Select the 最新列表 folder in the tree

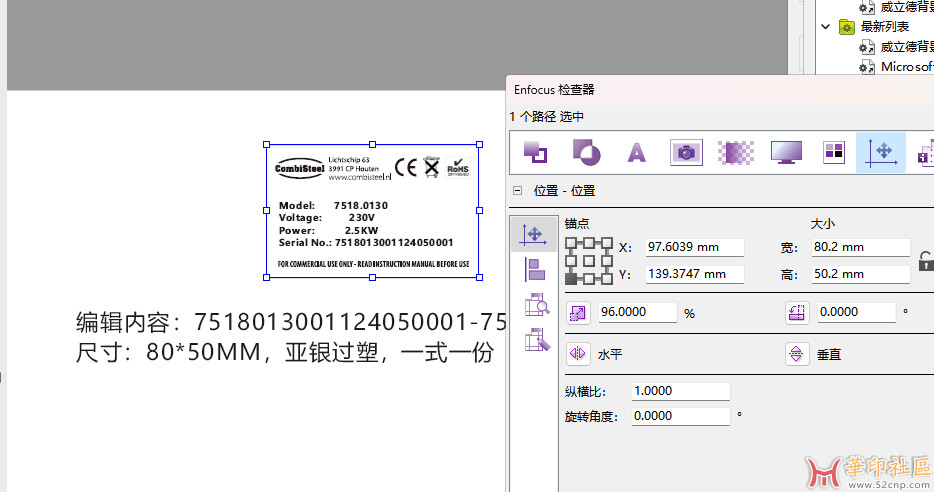pos(885,26)
